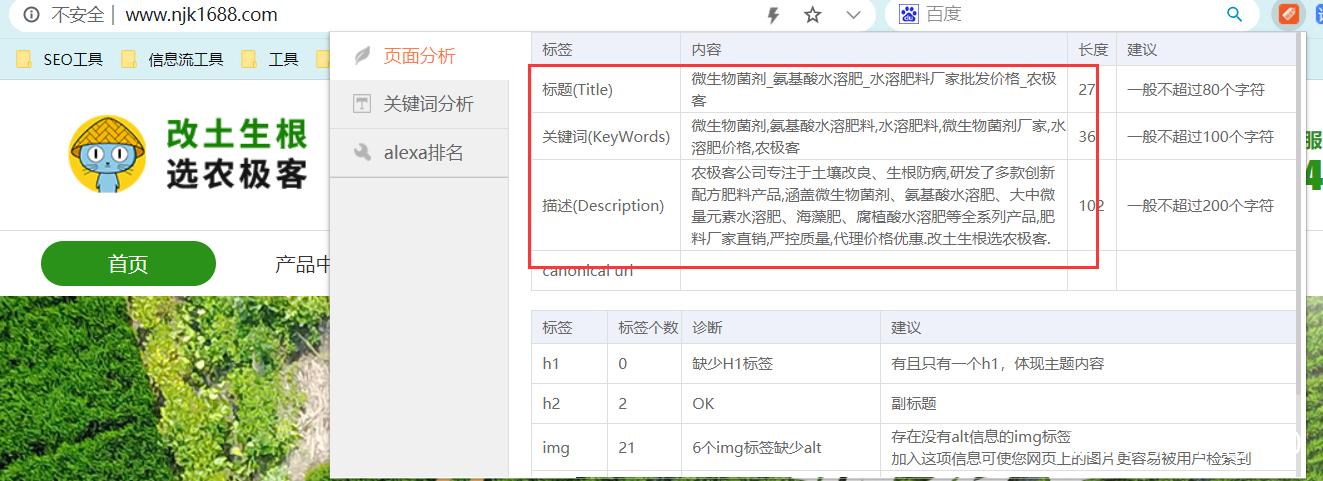1323x481 pixels.
Task: Click the length value 36
Action: 1087,136
